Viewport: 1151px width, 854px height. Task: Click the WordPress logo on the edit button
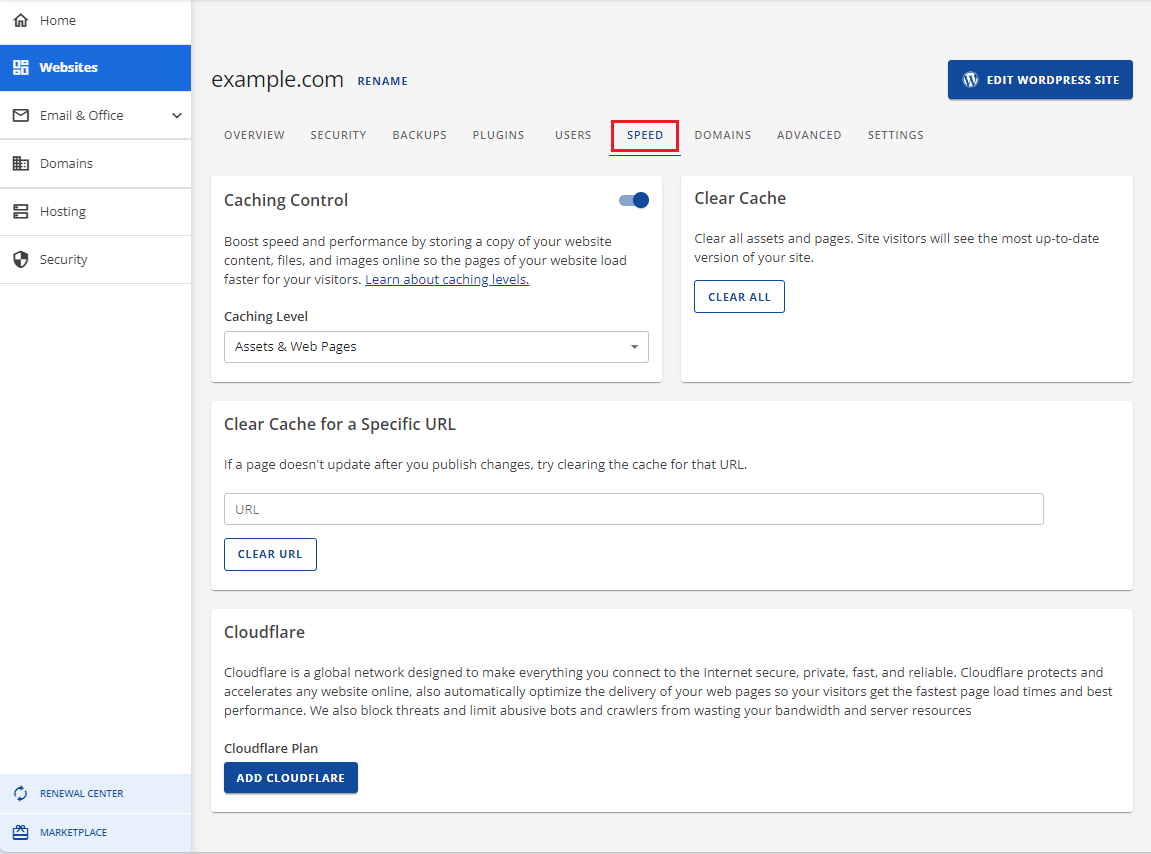click(x=969, y=79)
